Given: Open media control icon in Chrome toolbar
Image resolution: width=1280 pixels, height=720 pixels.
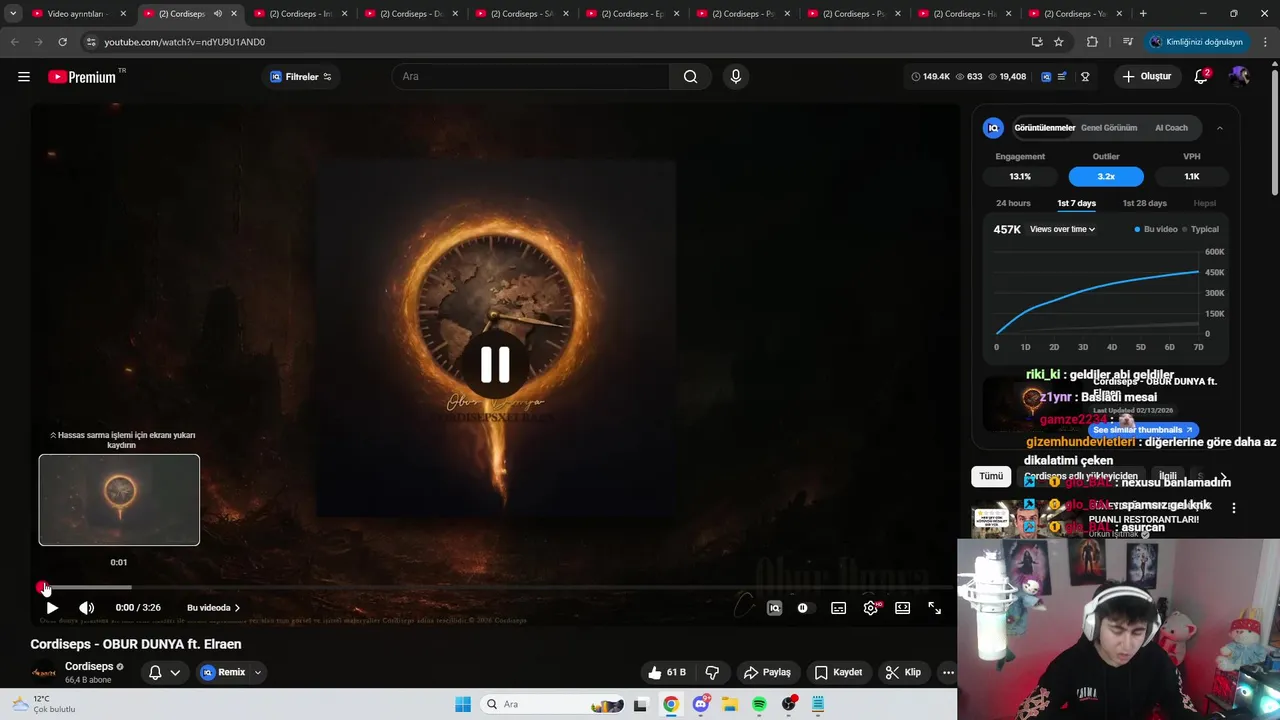Looking at the screenshot, I should click(1128, 42).
